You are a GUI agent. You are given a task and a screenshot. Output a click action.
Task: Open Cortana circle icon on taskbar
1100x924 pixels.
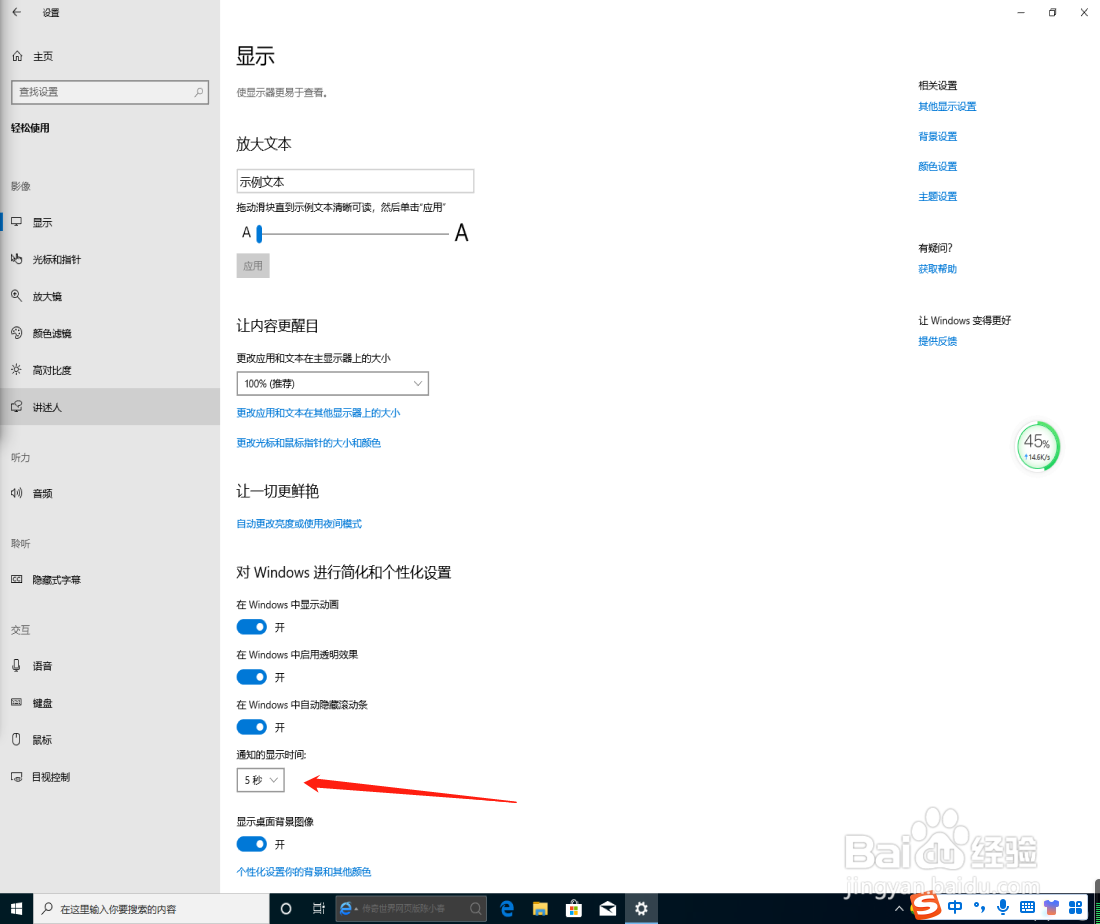[x=286, y=909]
